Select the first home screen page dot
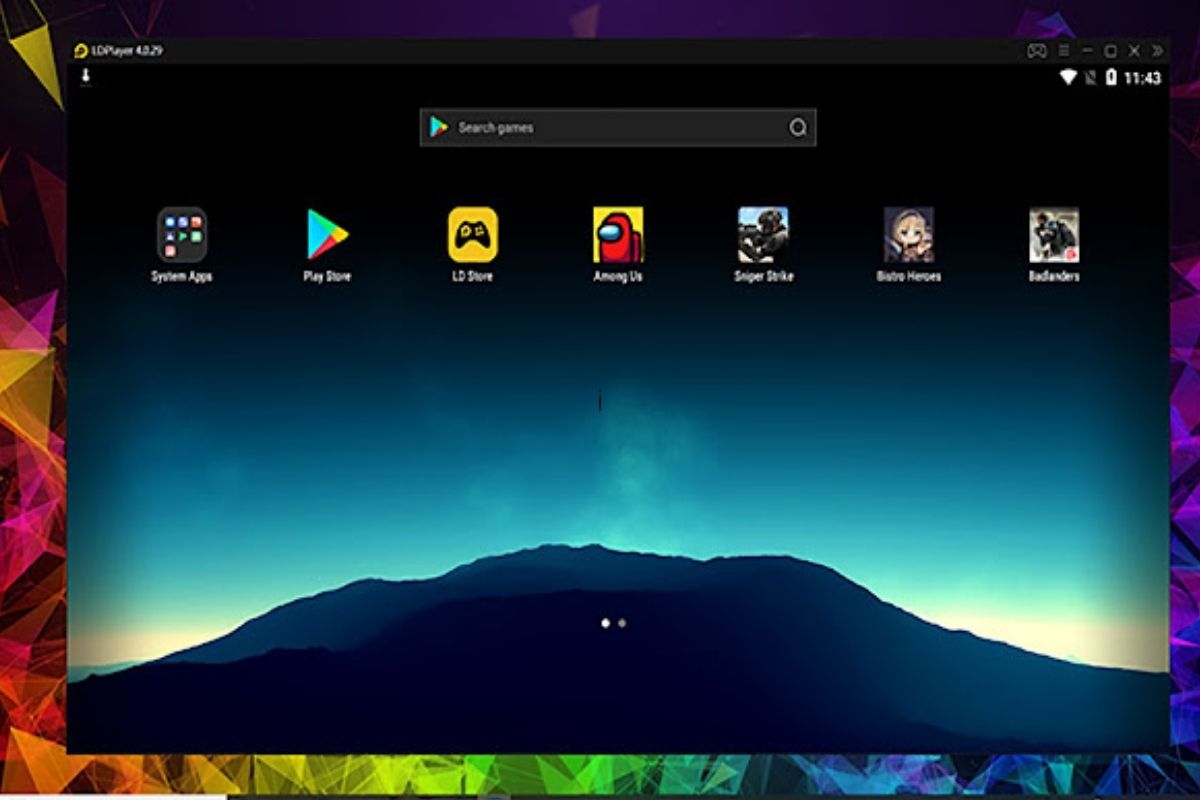 pos(605,623)
